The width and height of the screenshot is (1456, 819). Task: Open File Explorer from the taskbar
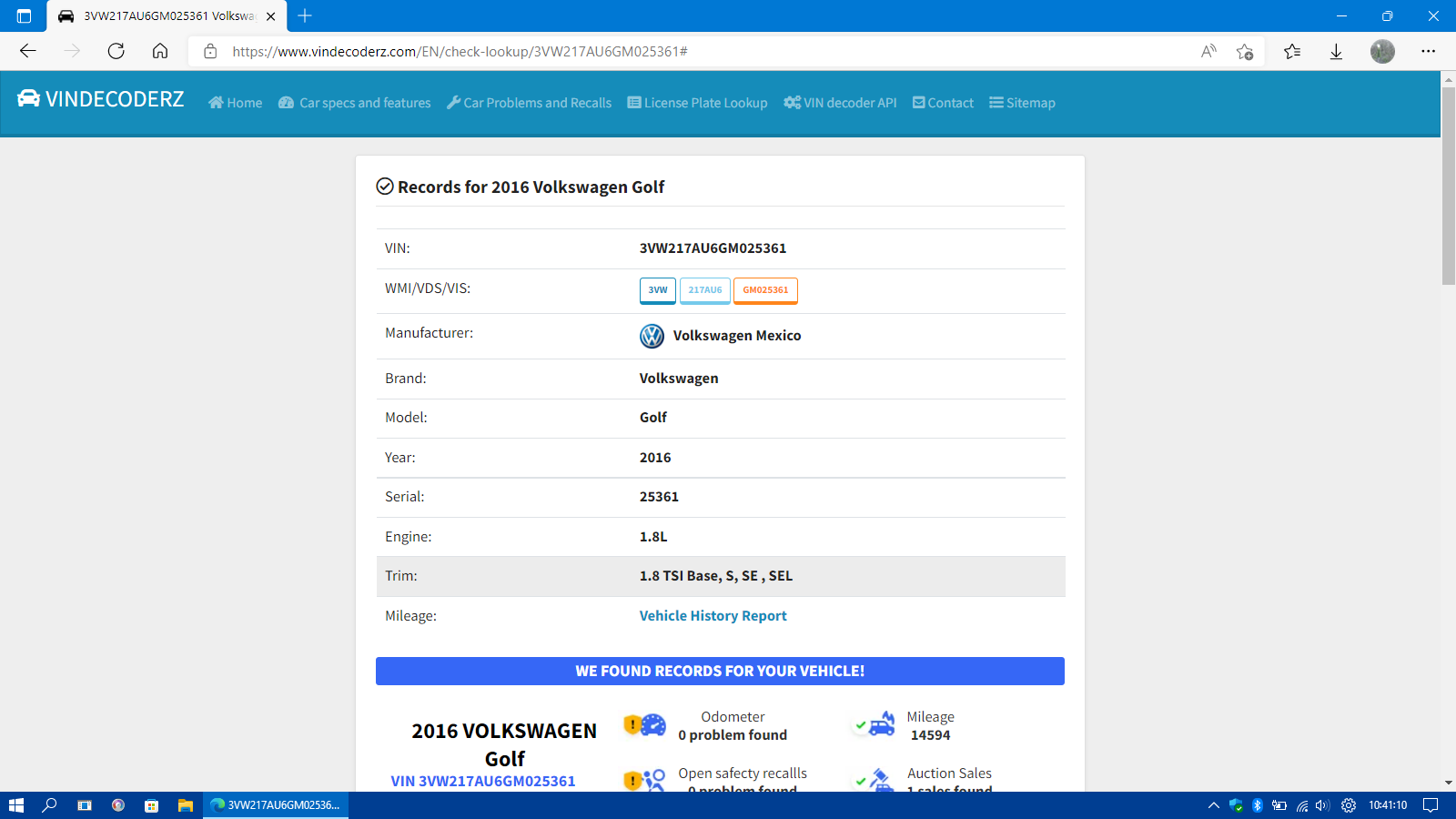tap(186, 805)
